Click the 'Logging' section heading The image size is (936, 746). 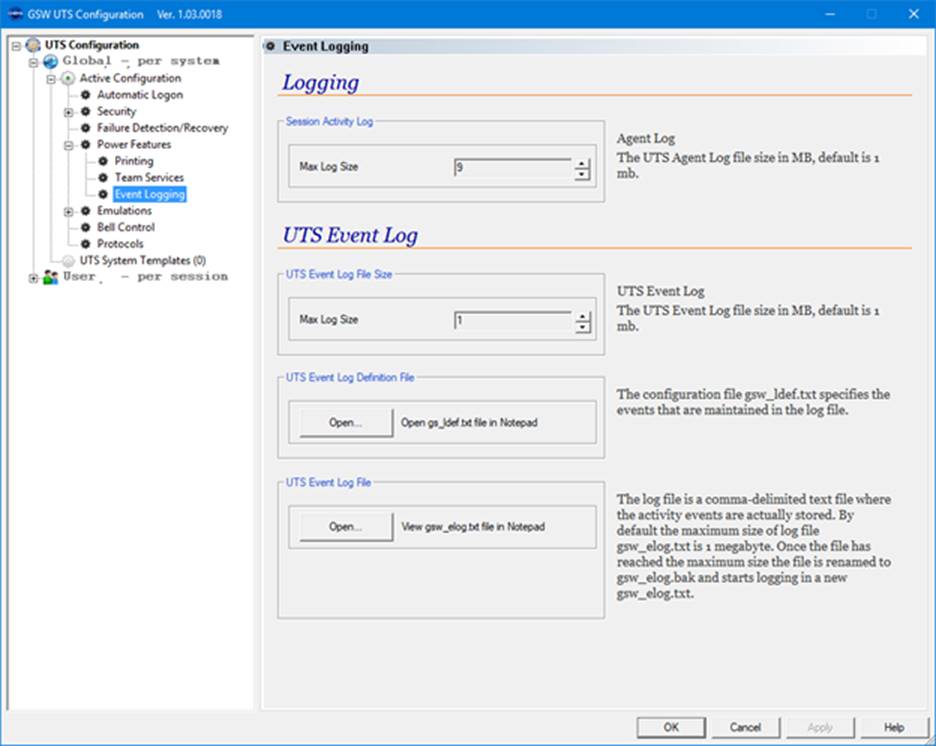click(x=321, y=82)
